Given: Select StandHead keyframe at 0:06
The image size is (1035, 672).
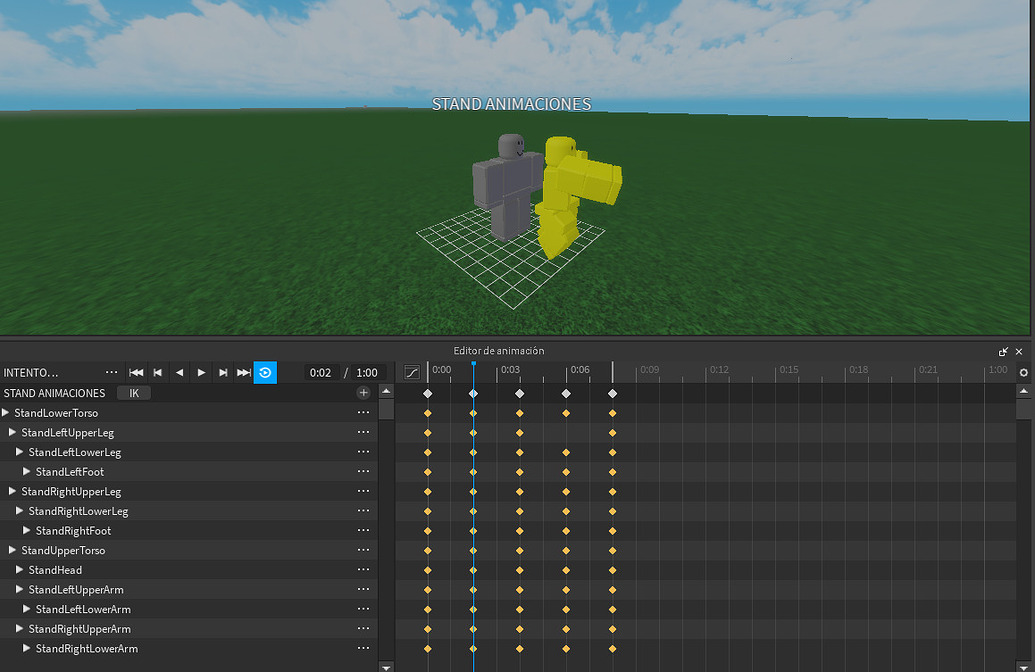Looking at the screenshot, I should pos(566,570).
